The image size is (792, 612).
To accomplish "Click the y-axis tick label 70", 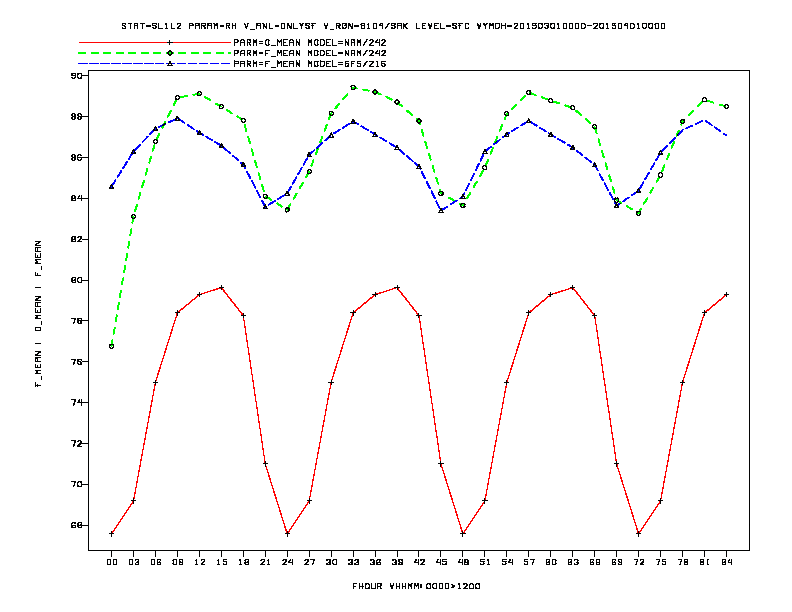I will 76,484.
